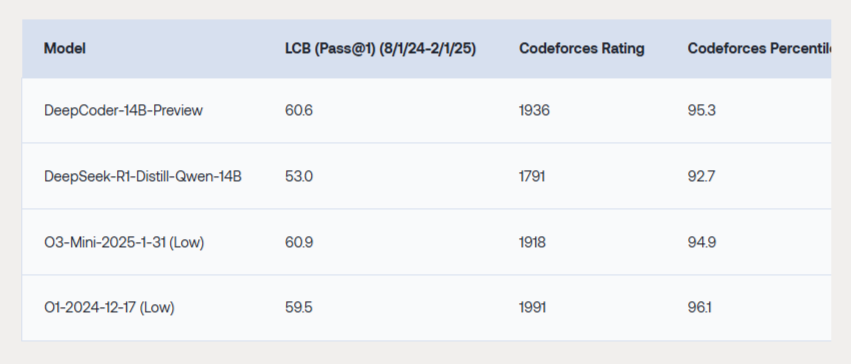
Task: Select the O3-Mini-2025-1-31 (Low) model name
Action: (x=124, y=242)
